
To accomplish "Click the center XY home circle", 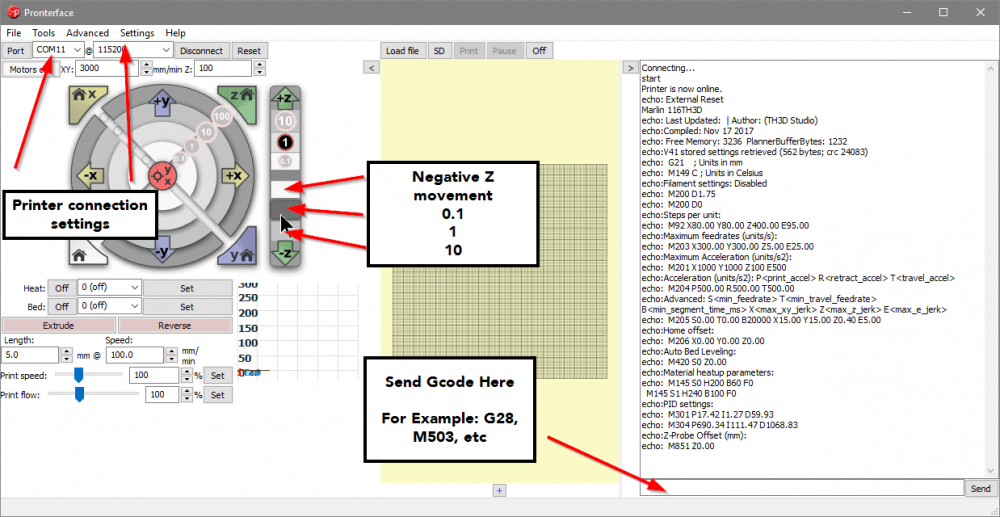I will click(x=162, y=175).
